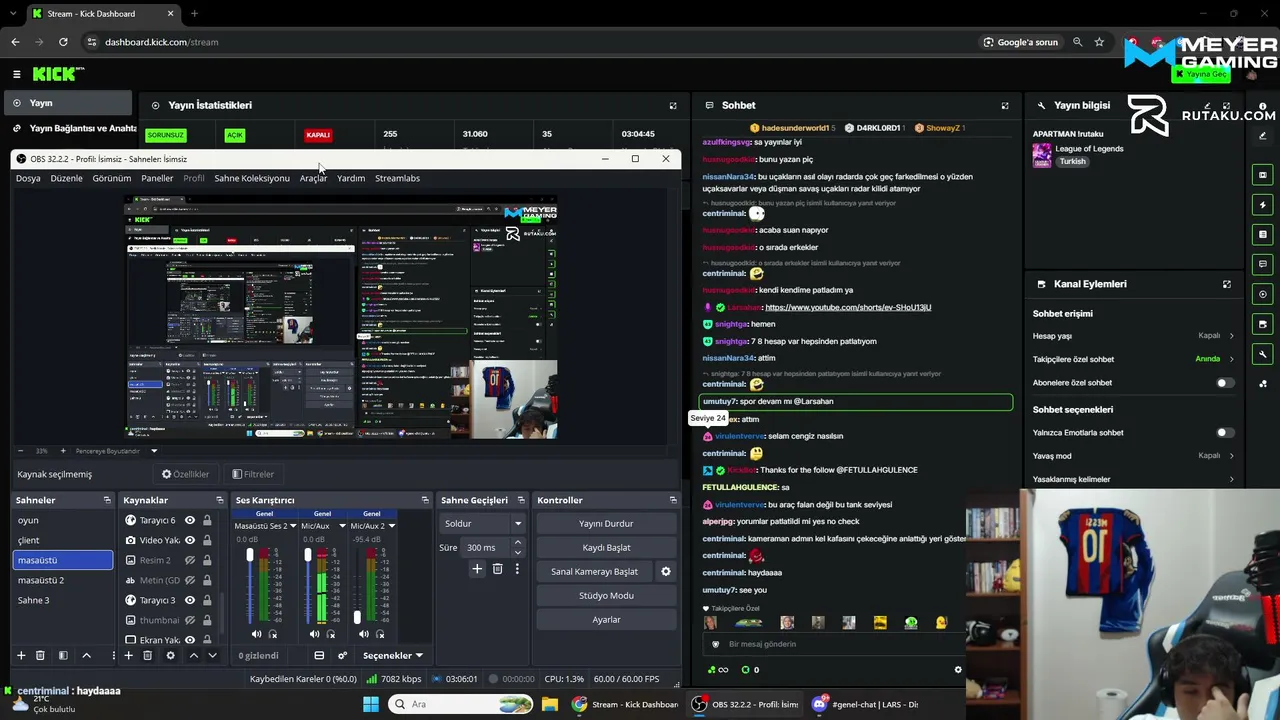
Task: Open the Seçenekler dropdown in audio mixer
Action: (x=392, y=655)
